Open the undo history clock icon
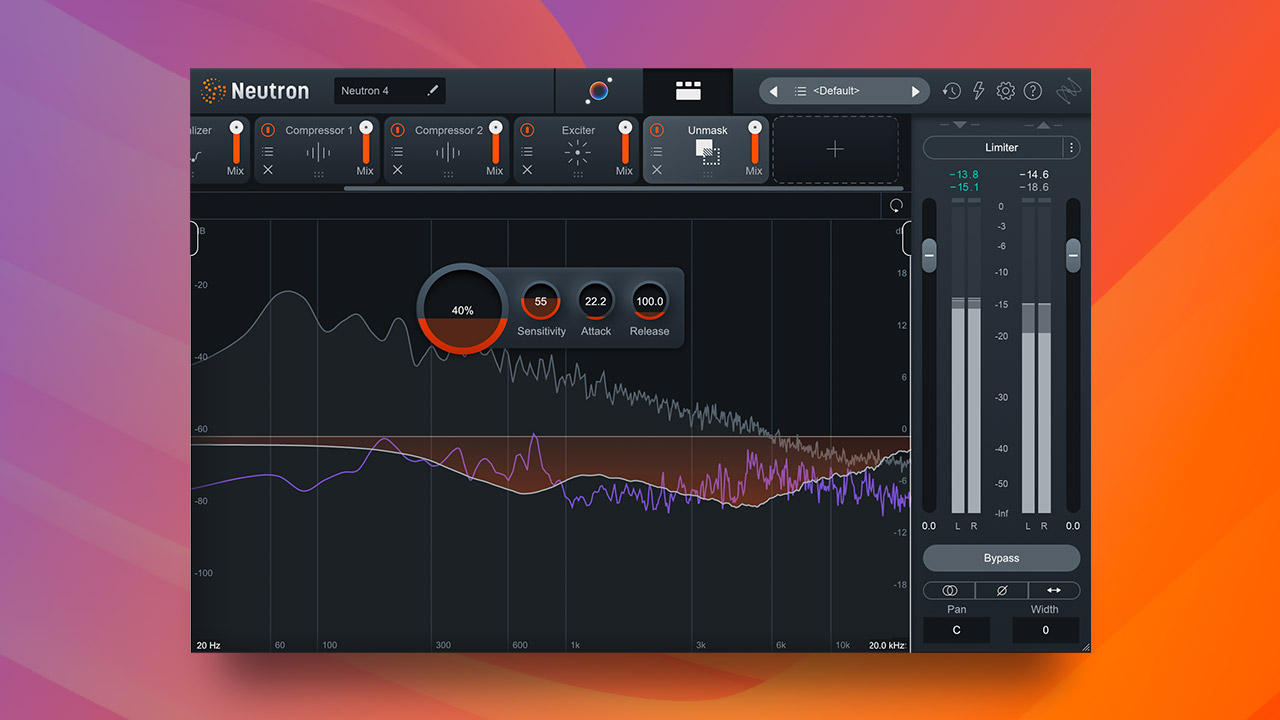Screen dimensions: 1280x720 [x=951, y=91]
